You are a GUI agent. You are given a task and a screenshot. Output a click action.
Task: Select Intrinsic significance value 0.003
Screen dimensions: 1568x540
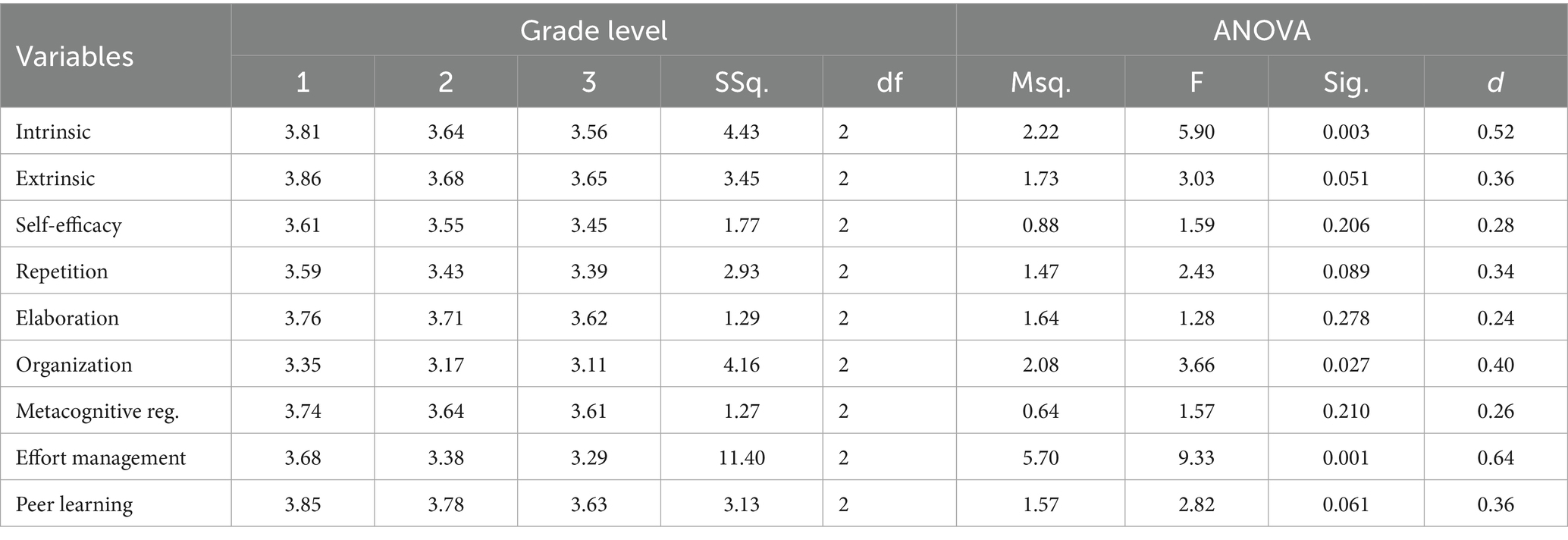click(x=1346, y=132)
